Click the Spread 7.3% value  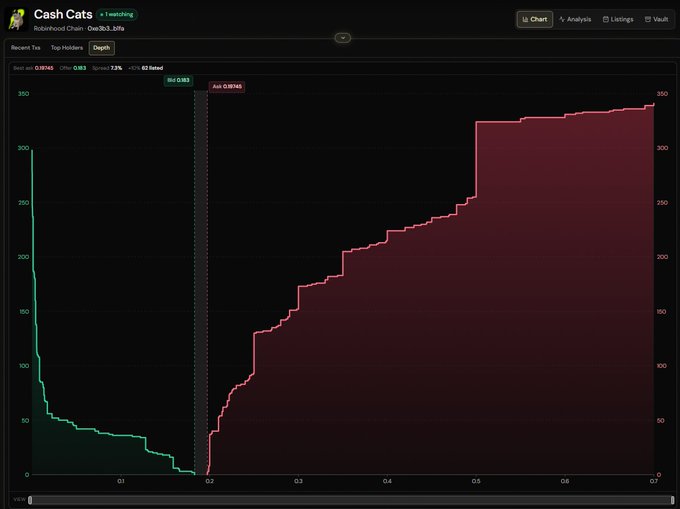116,68
